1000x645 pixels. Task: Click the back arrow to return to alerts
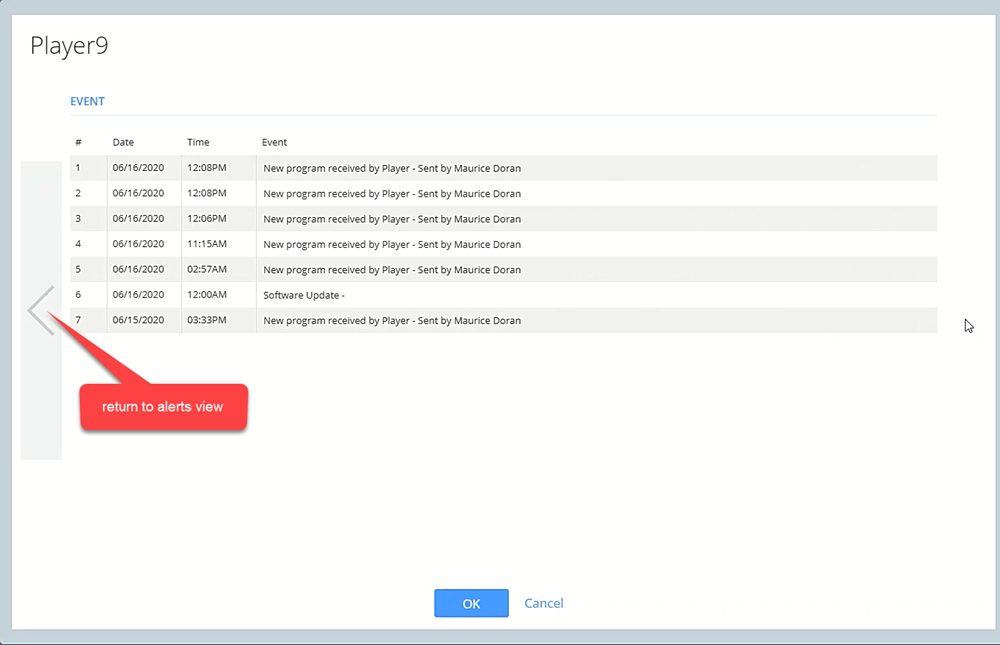[x=41, y=310]
